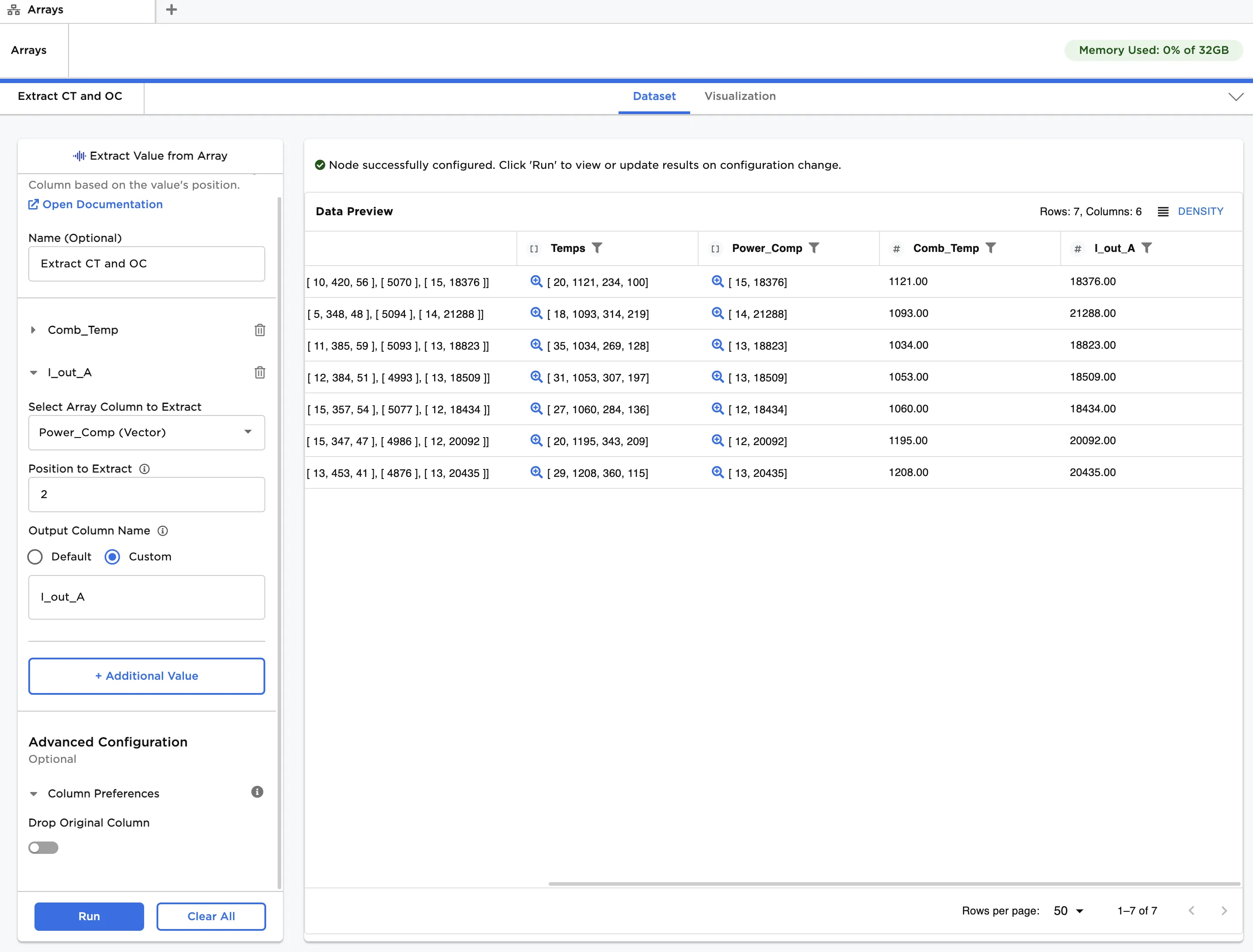Viewport: 1253px width, 952px height.
Task: Select Default output column name option
Action: (x=35, y=556)
